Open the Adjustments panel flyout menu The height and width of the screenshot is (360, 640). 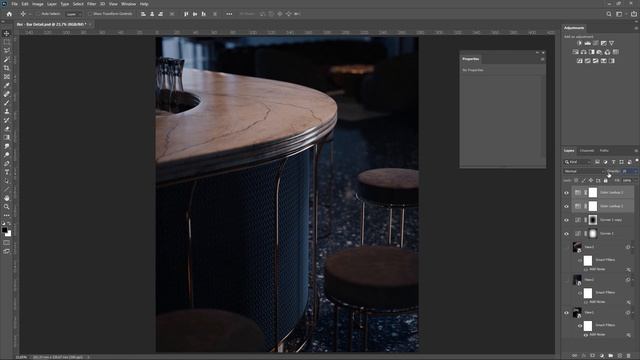[636, 28]
